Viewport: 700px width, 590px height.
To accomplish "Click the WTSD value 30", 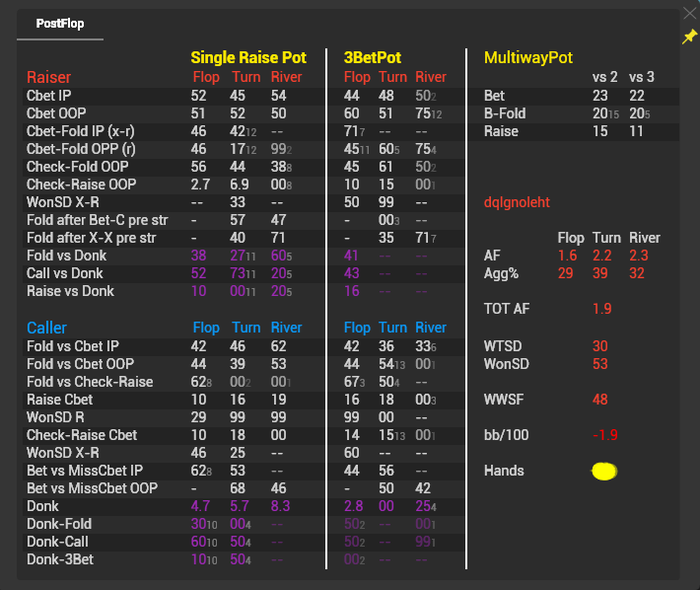I will point(600,346).
